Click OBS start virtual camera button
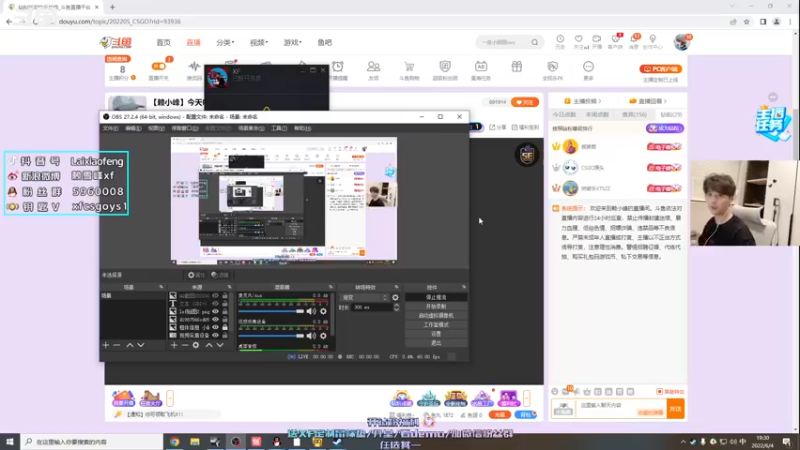 (x=436, y=316)
